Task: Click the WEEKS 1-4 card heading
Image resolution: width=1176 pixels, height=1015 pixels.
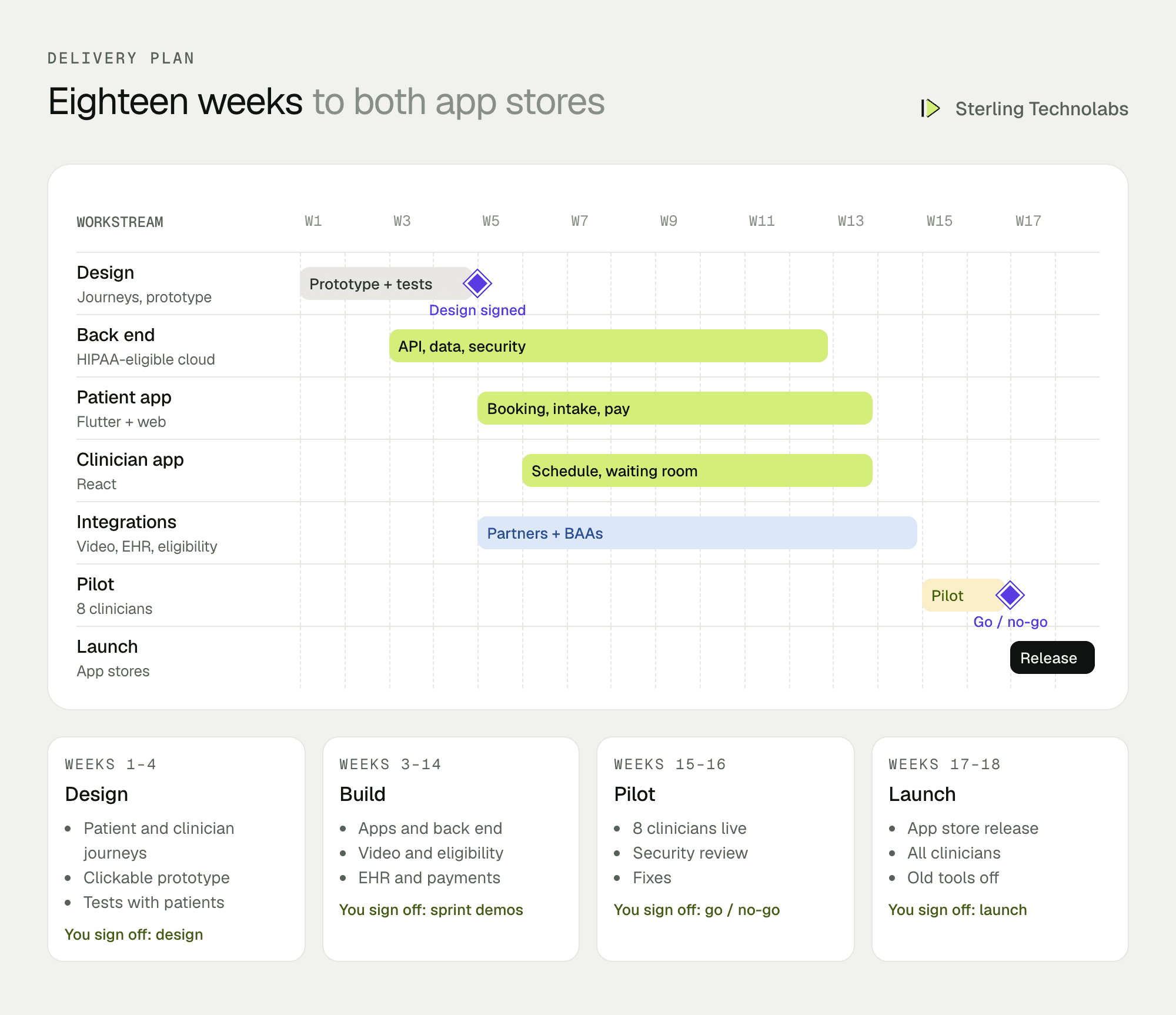Action: point(111,764)
